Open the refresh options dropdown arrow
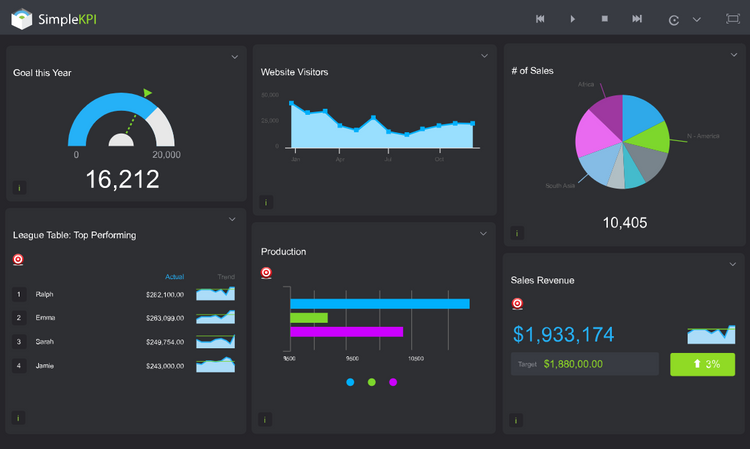The width and height of the screenshot is (750, 449). click(697, 20)
